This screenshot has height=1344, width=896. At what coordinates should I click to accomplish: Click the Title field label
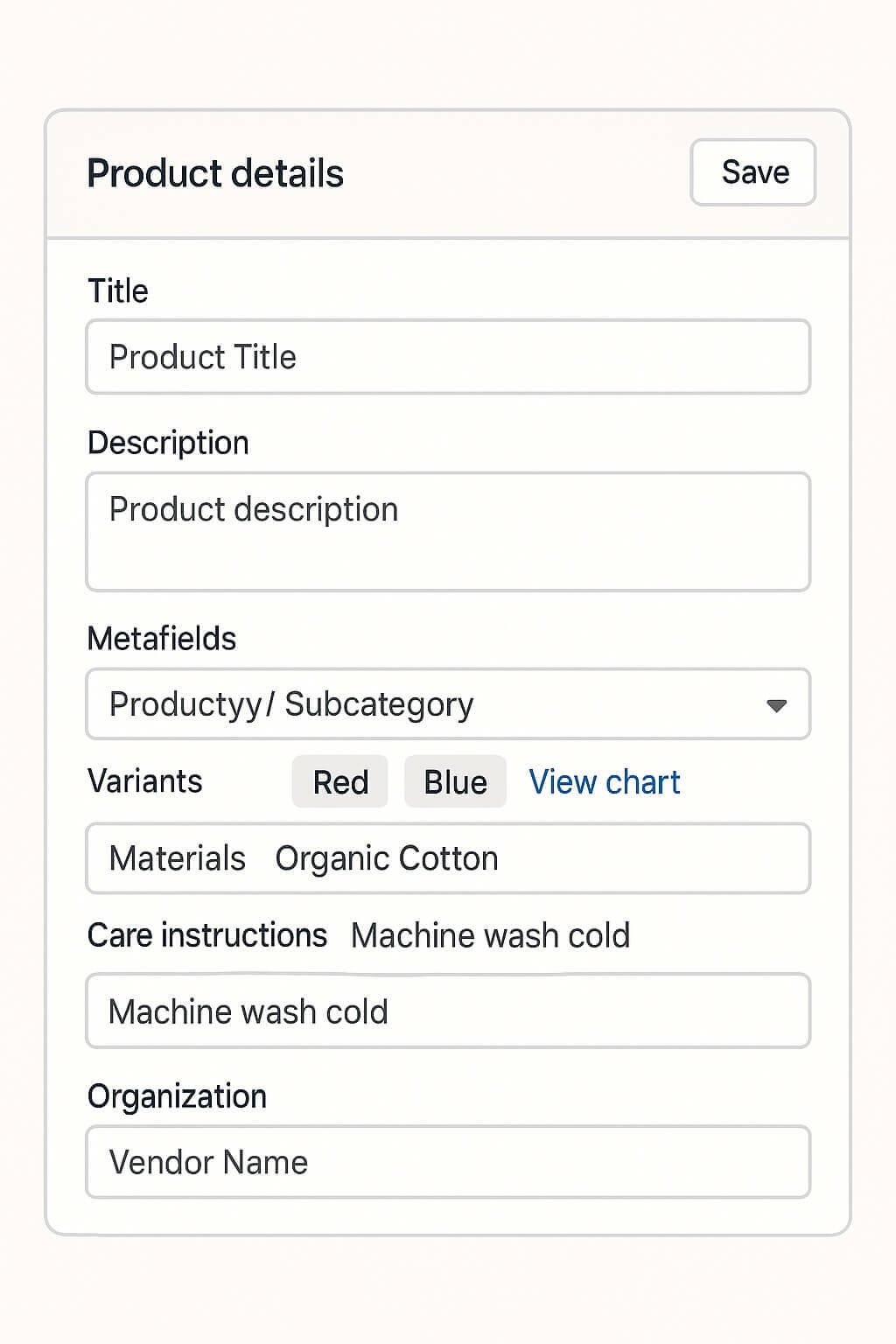[118, 290]
